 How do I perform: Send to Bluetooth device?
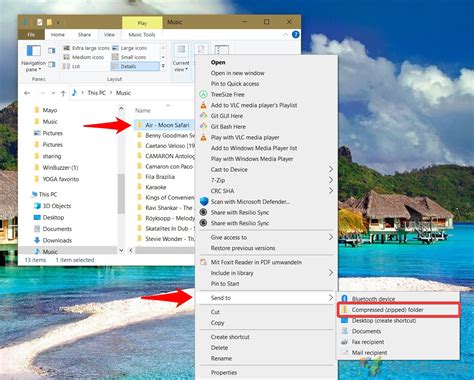373,299
